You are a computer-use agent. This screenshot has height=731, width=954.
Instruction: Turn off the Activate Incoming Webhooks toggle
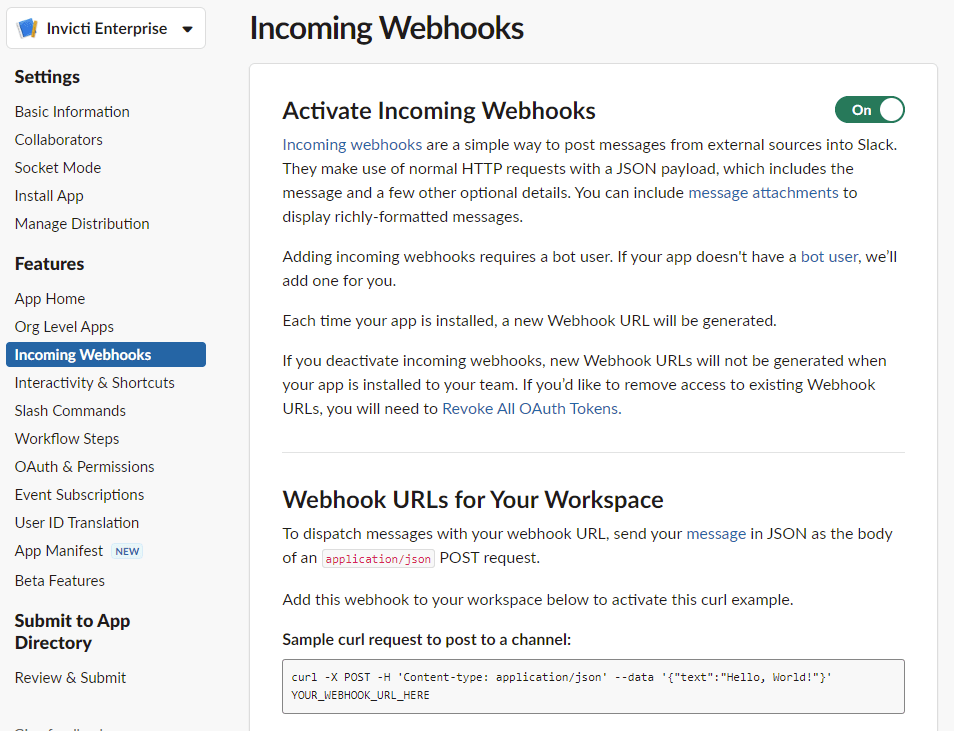[869, 110]
